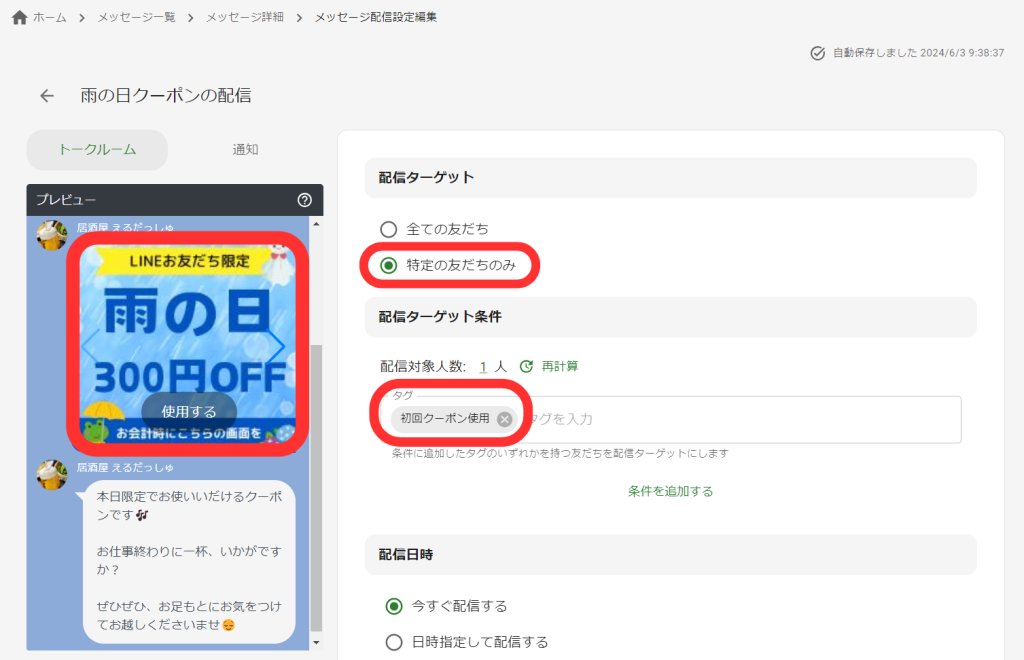1024x660 pixels.
Task: Click the second sender avatar beside text message
Action: coord(52,475)
